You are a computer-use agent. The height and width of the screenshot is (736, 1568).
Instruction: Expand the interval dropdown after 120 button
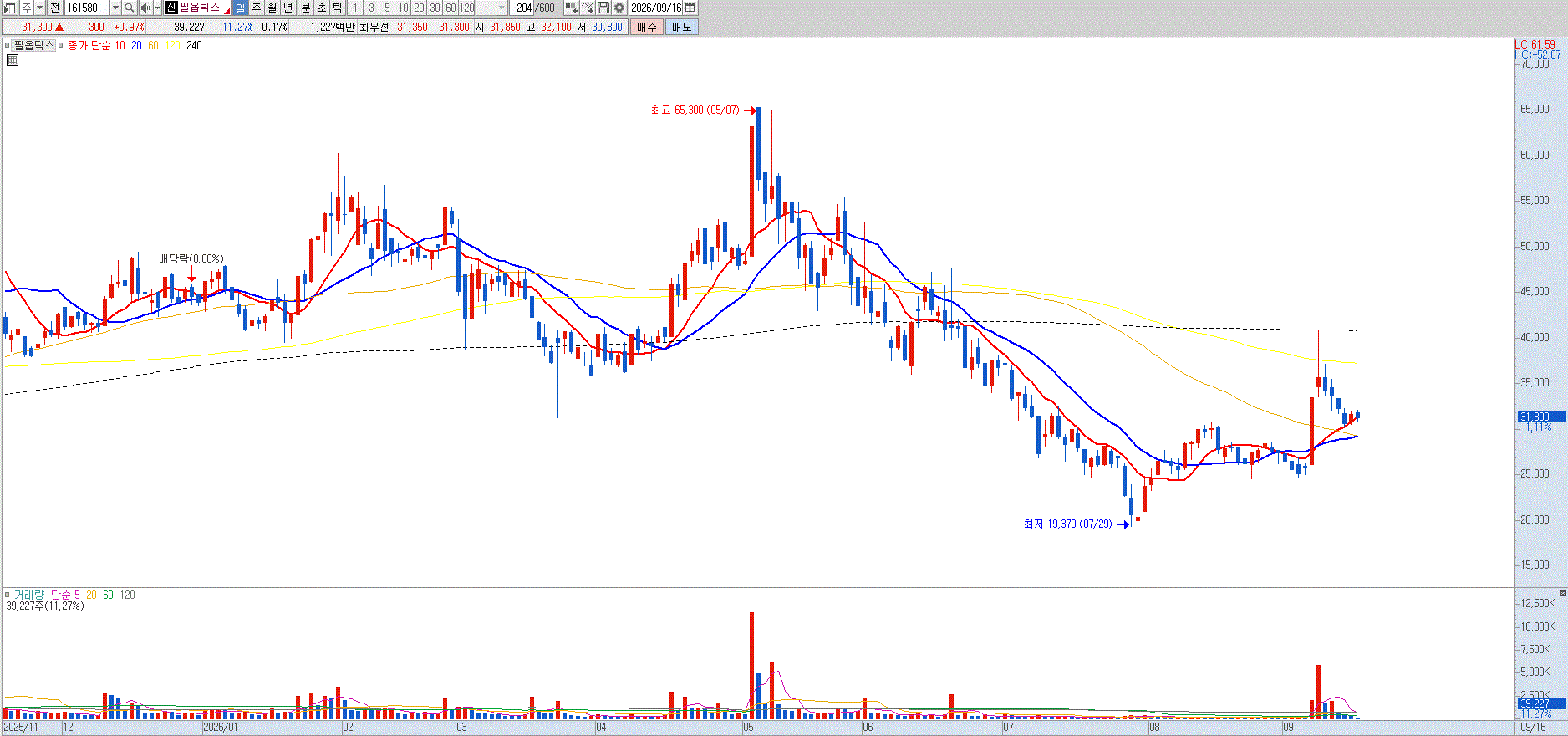coord(501,8)
